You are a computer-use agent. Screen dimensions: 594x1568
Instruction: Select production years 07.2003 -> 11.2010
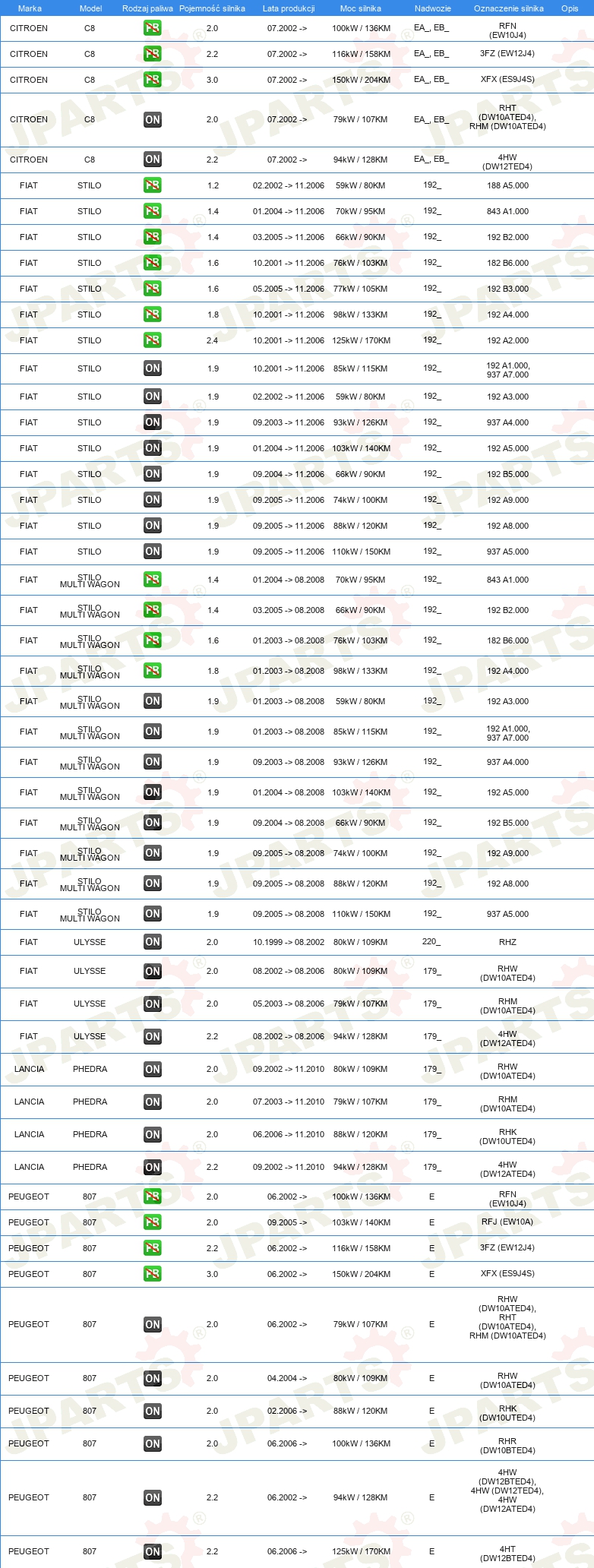289,1102
